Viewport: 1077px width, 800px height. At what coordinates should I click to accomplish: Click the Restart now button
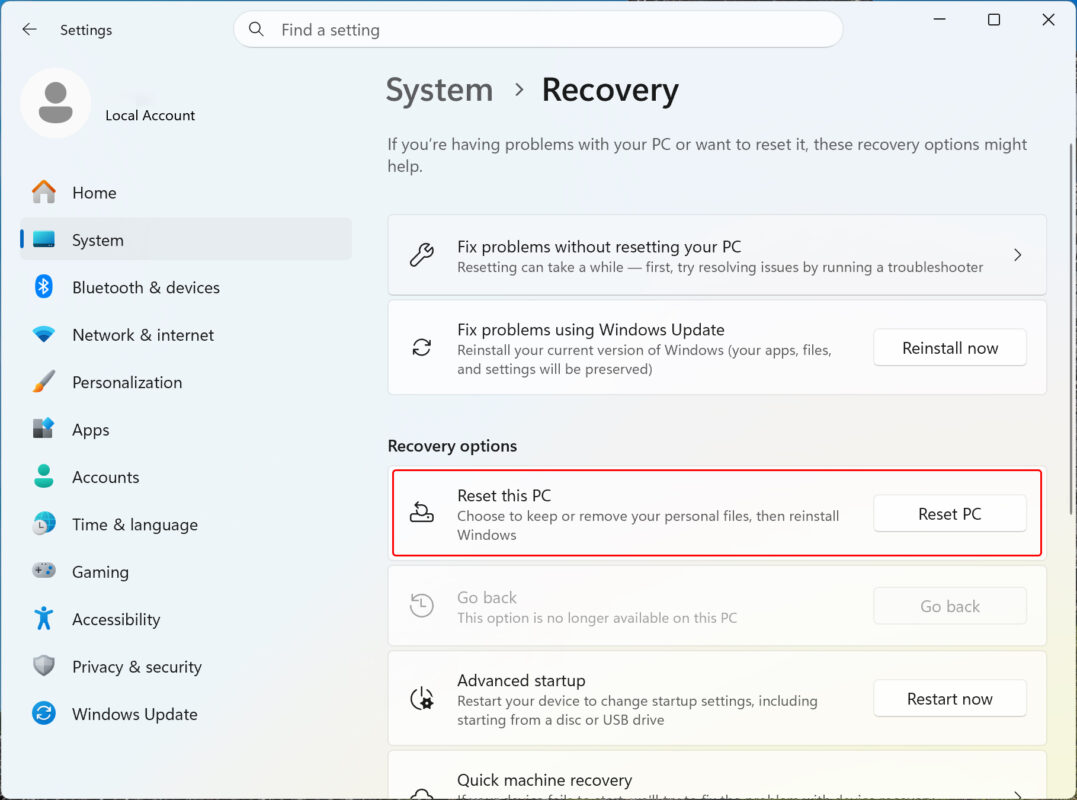950,698
